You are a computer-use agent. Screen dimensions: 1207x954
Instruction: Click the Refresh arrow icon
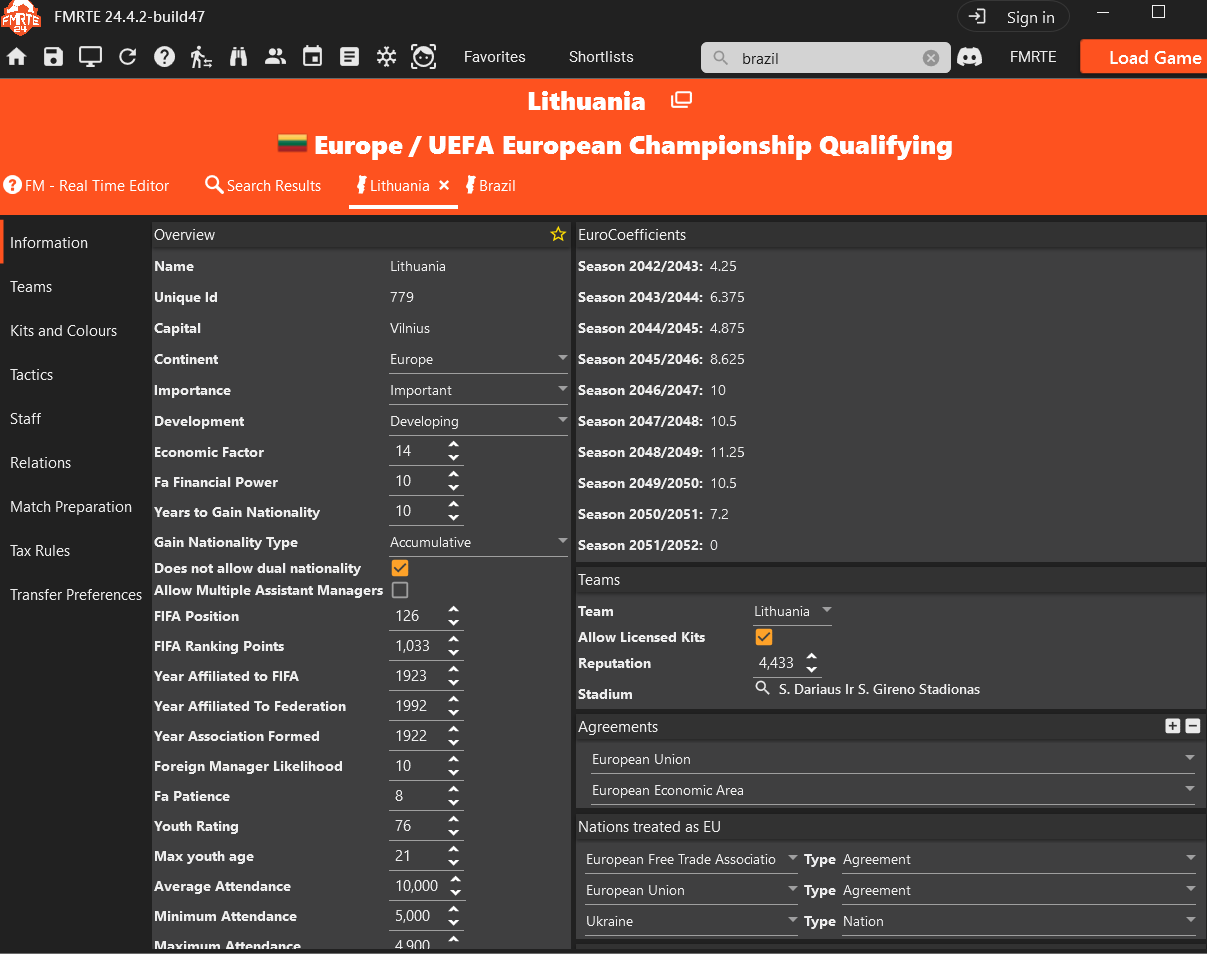click(x=127, y=57)
